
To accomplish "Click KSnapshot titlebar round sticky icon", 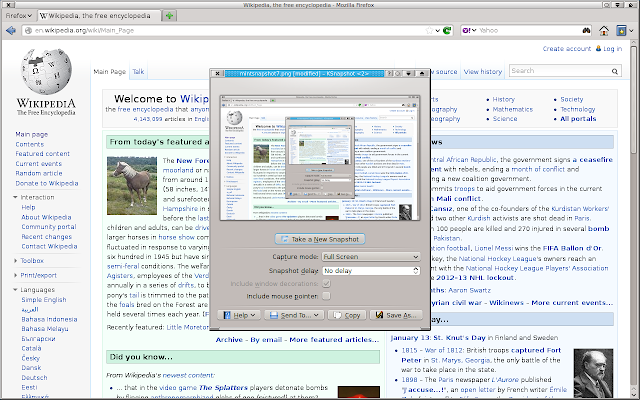I will click(x=398, y=73).
